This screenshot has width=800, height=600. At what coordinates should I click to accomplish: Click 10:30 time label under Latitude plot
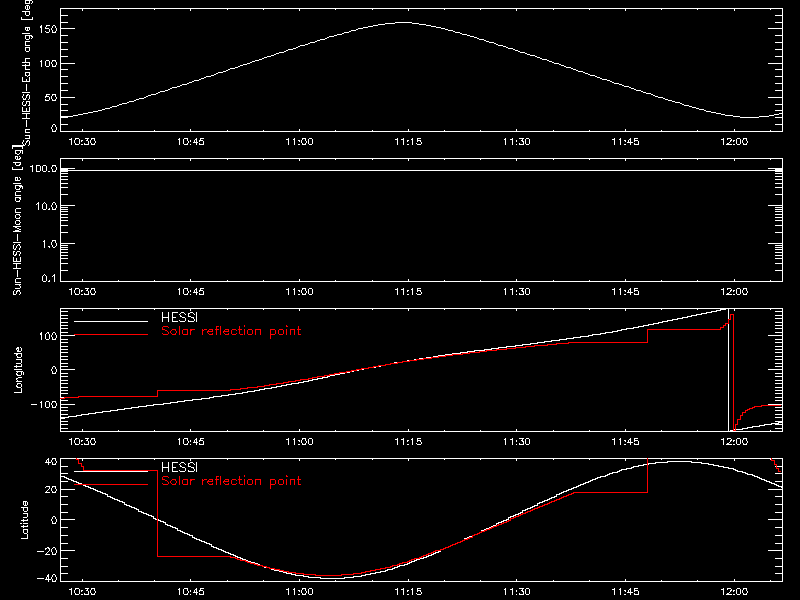coord(82,592)
